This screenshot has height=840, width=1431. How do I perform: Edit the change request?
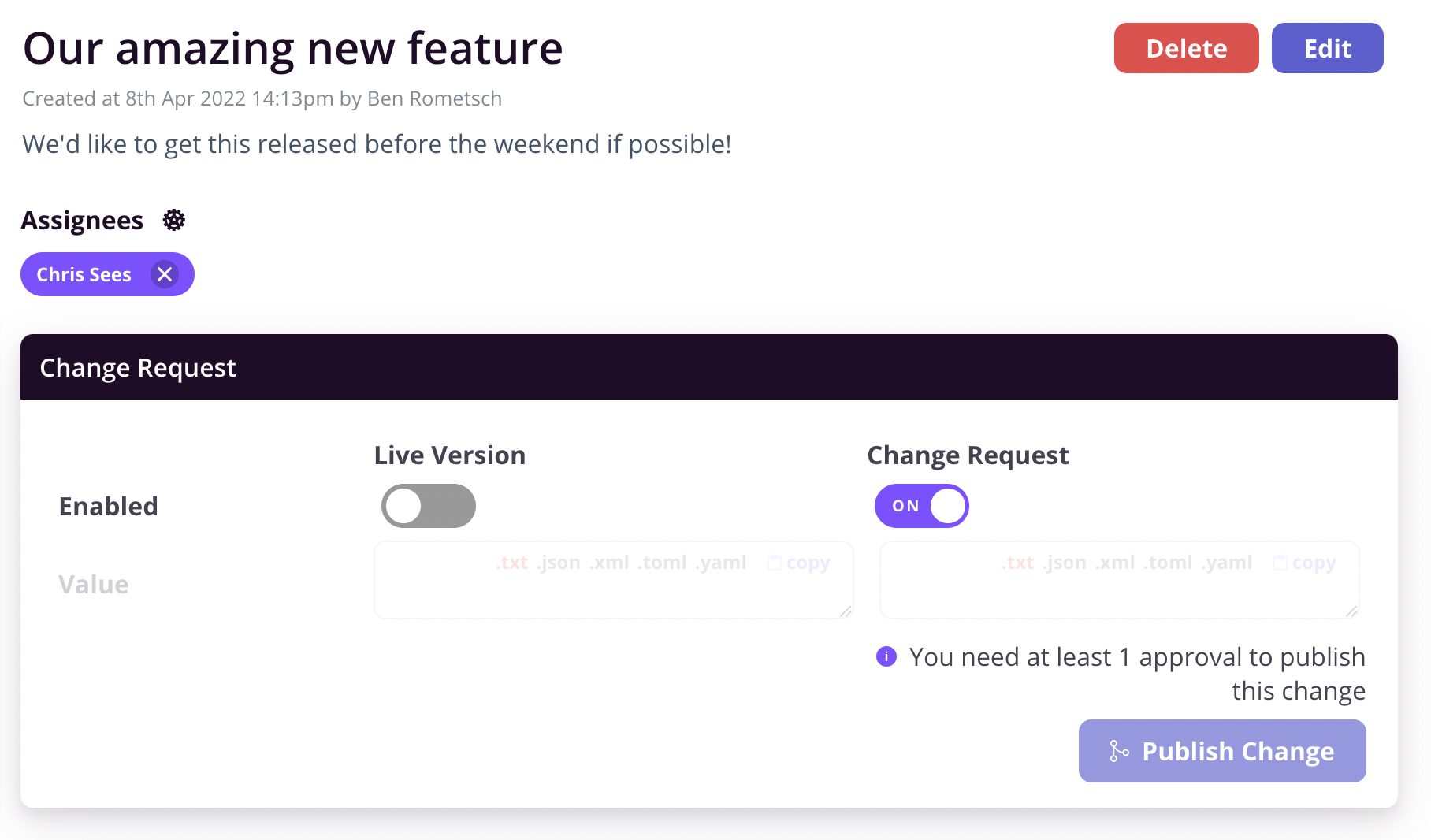coord(1328,48)
